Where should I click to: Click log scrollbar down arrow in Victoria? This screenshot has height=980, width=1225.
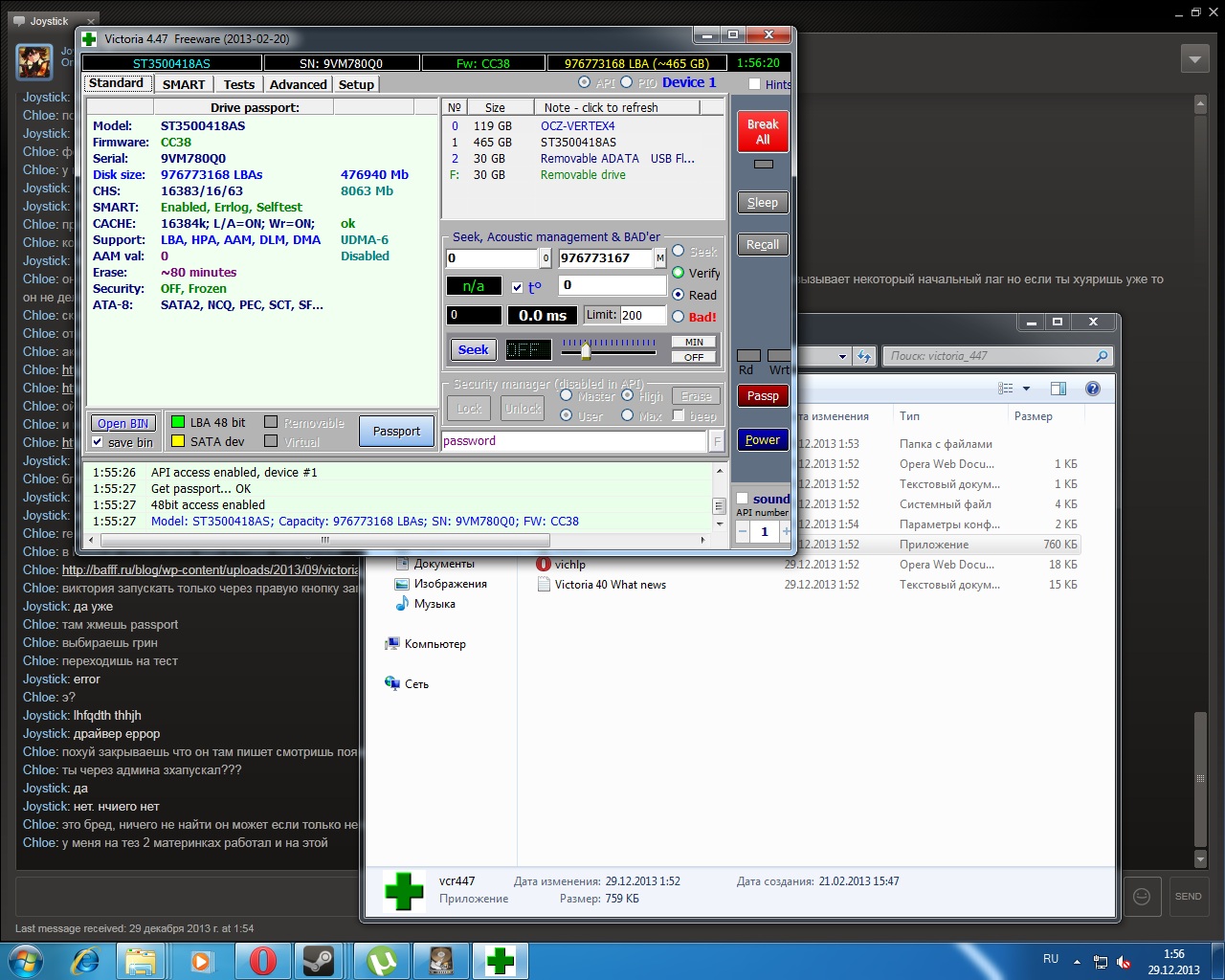point(720,523)
